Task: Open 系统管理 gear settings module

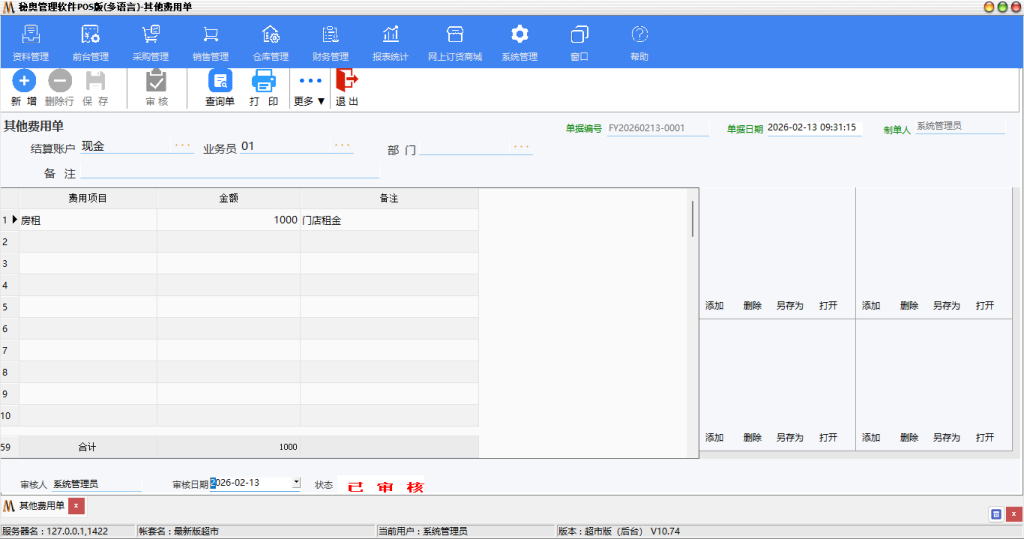Action: [x=519, y=43]
